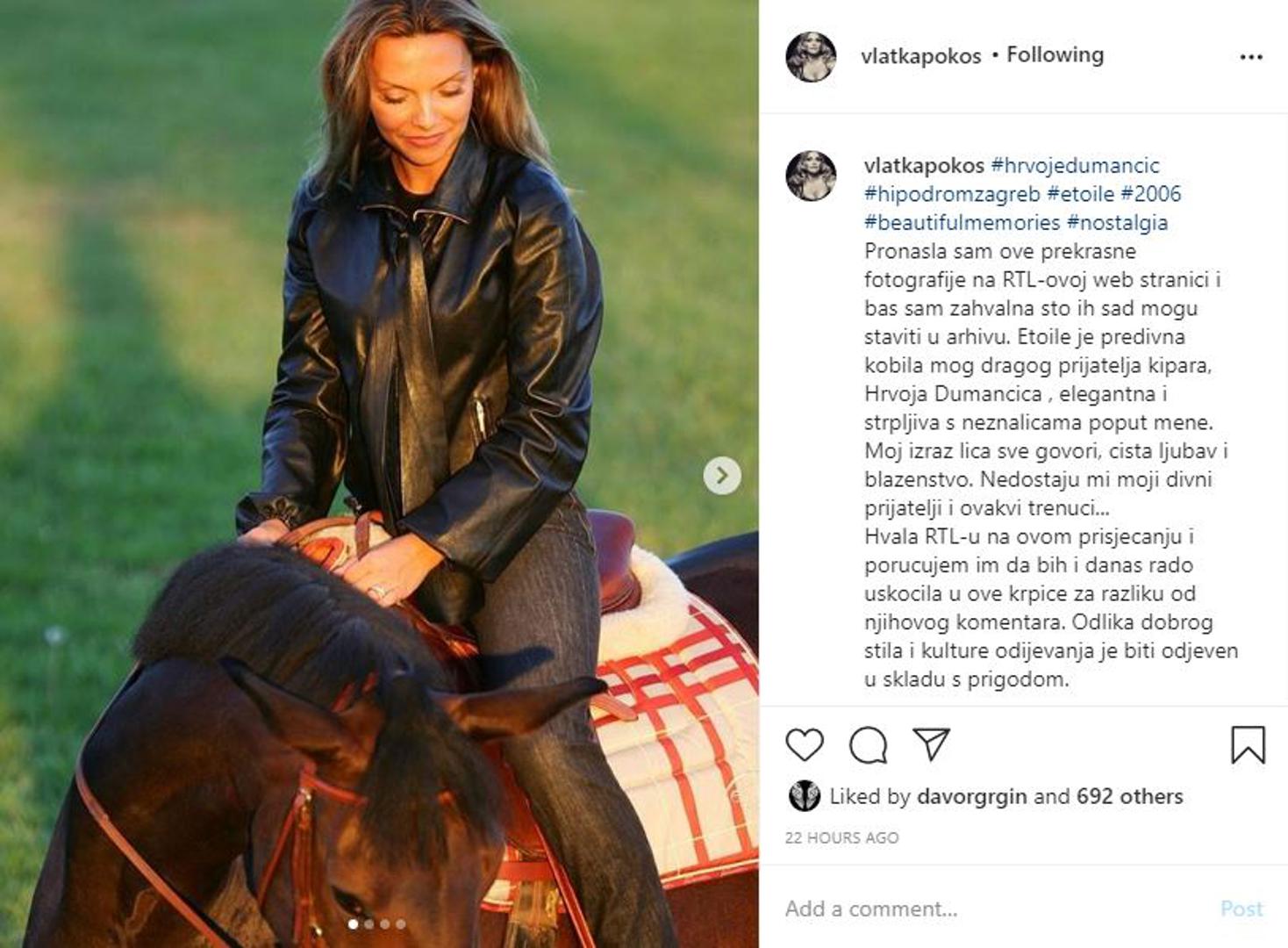Open vlatkapokos header profile picture
This screenshot has height=948, width=1288.
[811, 57]
